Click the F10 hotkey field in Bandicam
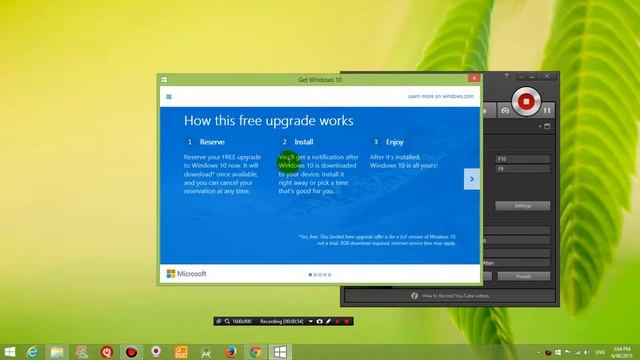This screenshot has width=640, height=360. coord(522,159)
